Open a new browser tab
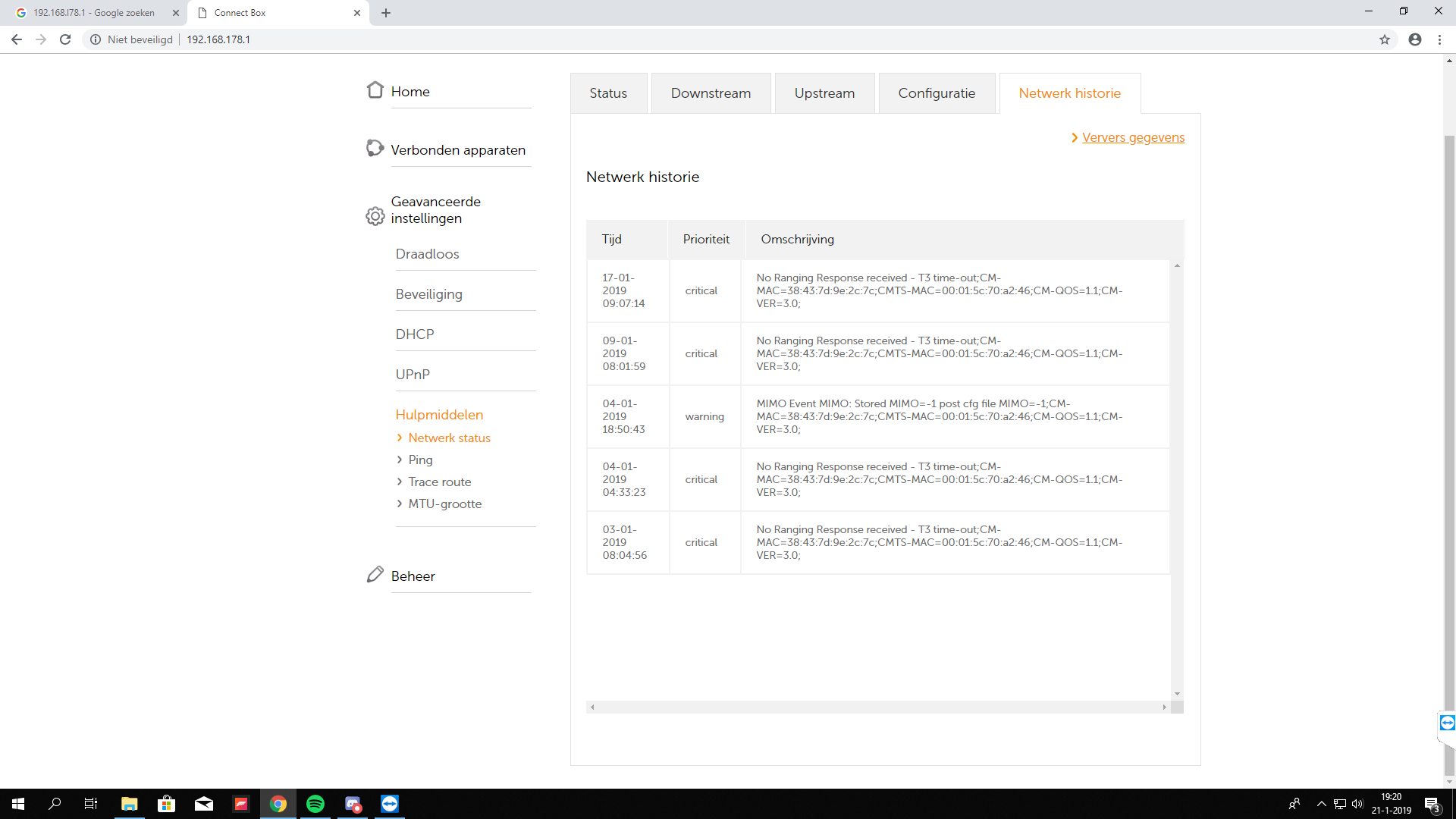 [386, 13]
